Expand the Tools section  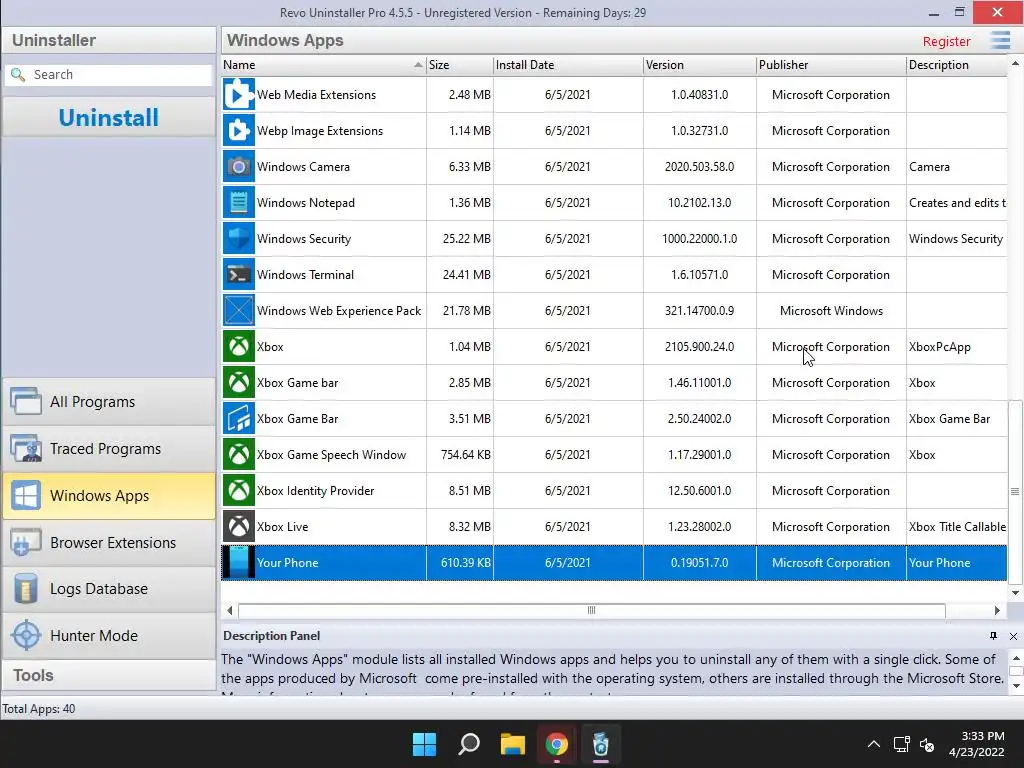pyautogui.click(x=108, y=675)
